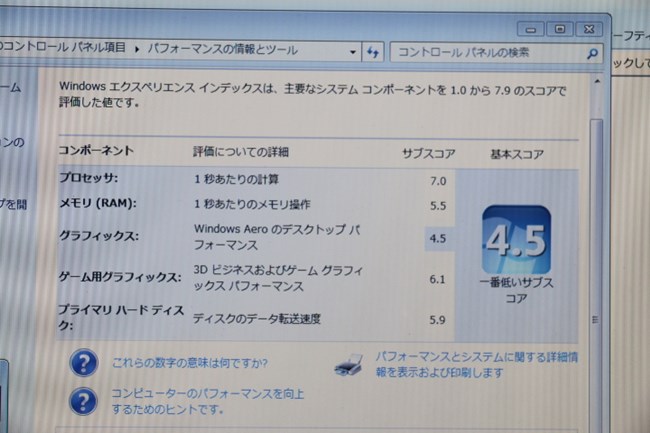Click the question icon beside コンピューターのパフォーマンスを向上
This screenshot has width=650, height=433.
(x=83, y=401)
